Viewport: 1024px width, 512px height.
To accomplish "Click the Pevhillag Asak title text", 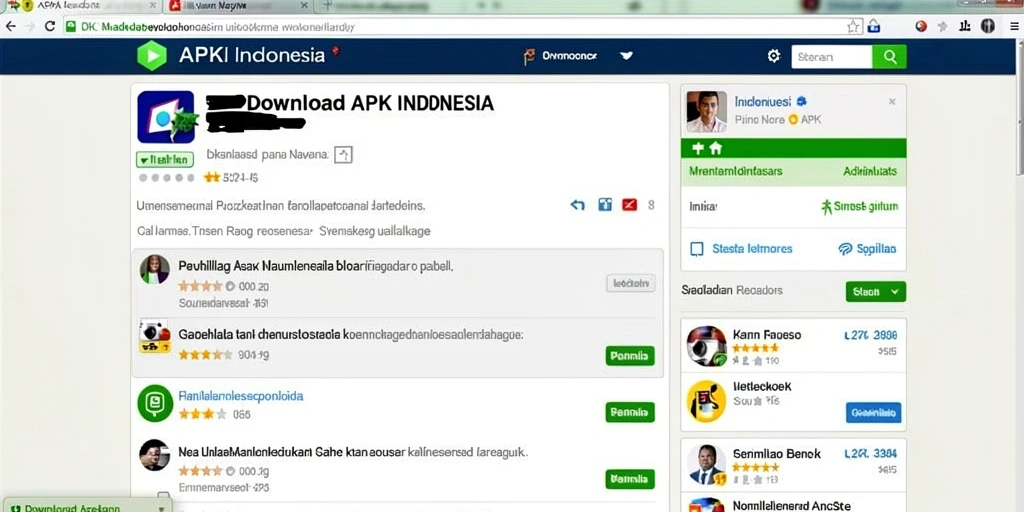I will pos(315,266).
